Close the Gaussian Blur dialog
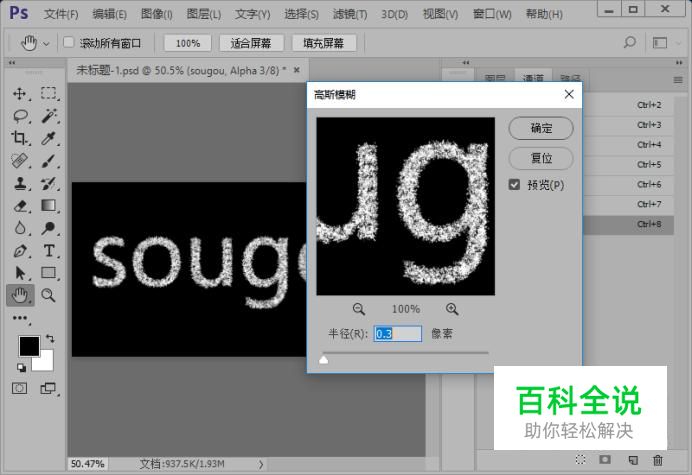 tap(569, 94)
